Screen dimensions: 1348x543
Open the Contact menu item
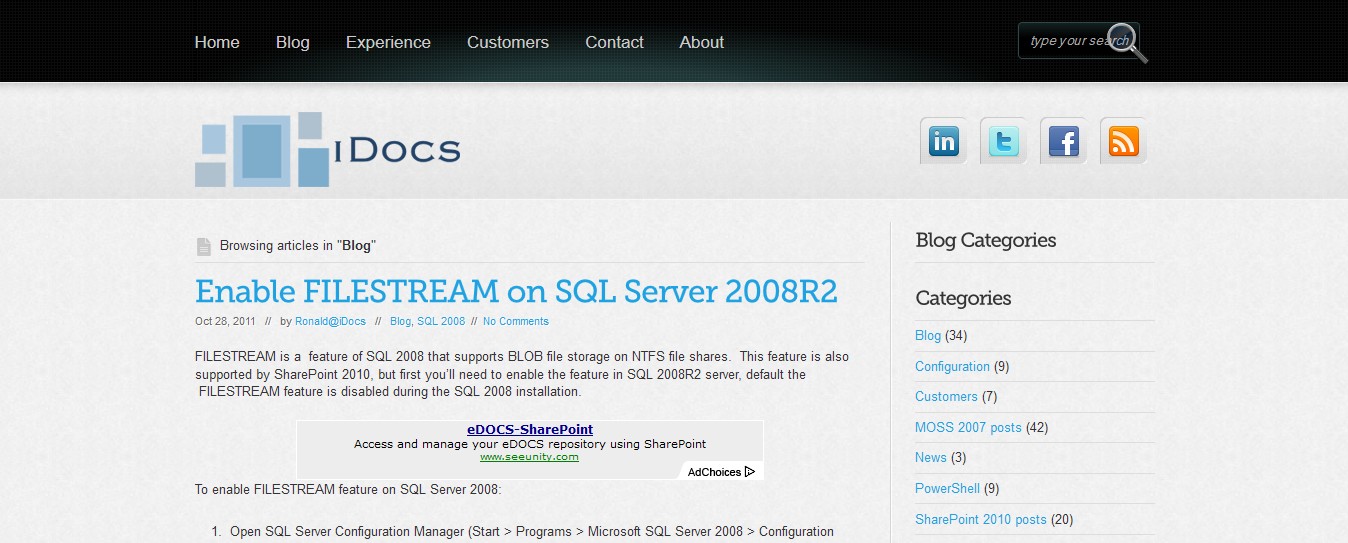(x=614, y=42)
